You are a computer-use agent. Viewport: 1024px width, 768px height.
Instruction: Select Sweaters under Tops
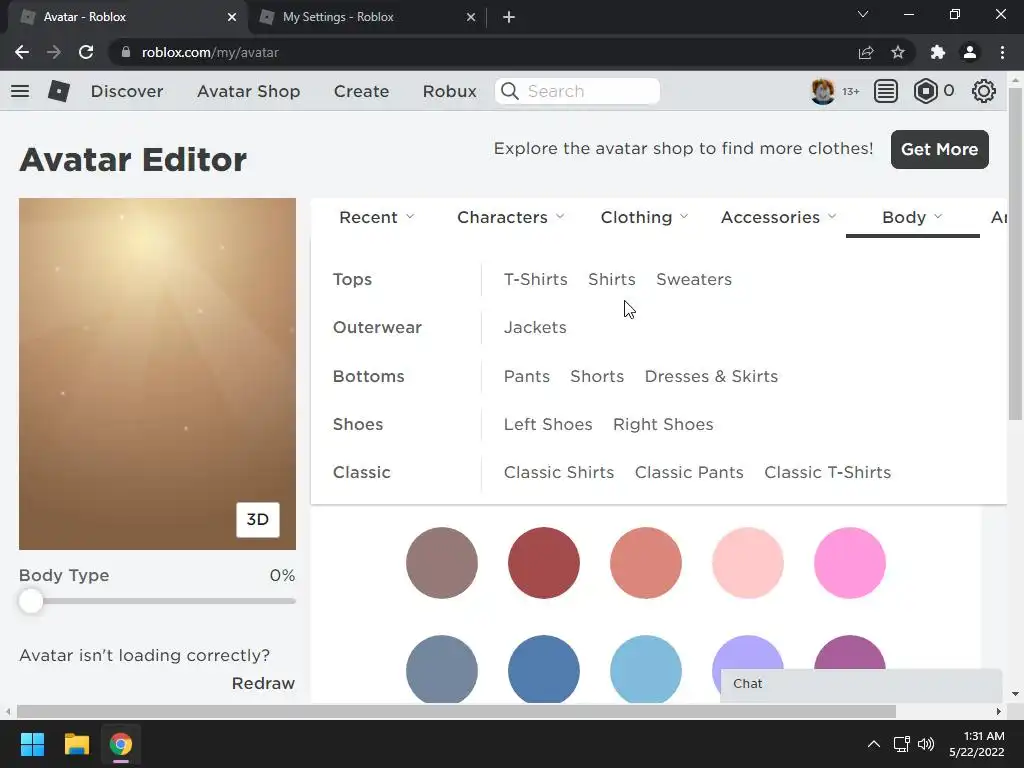click(694, 280)
